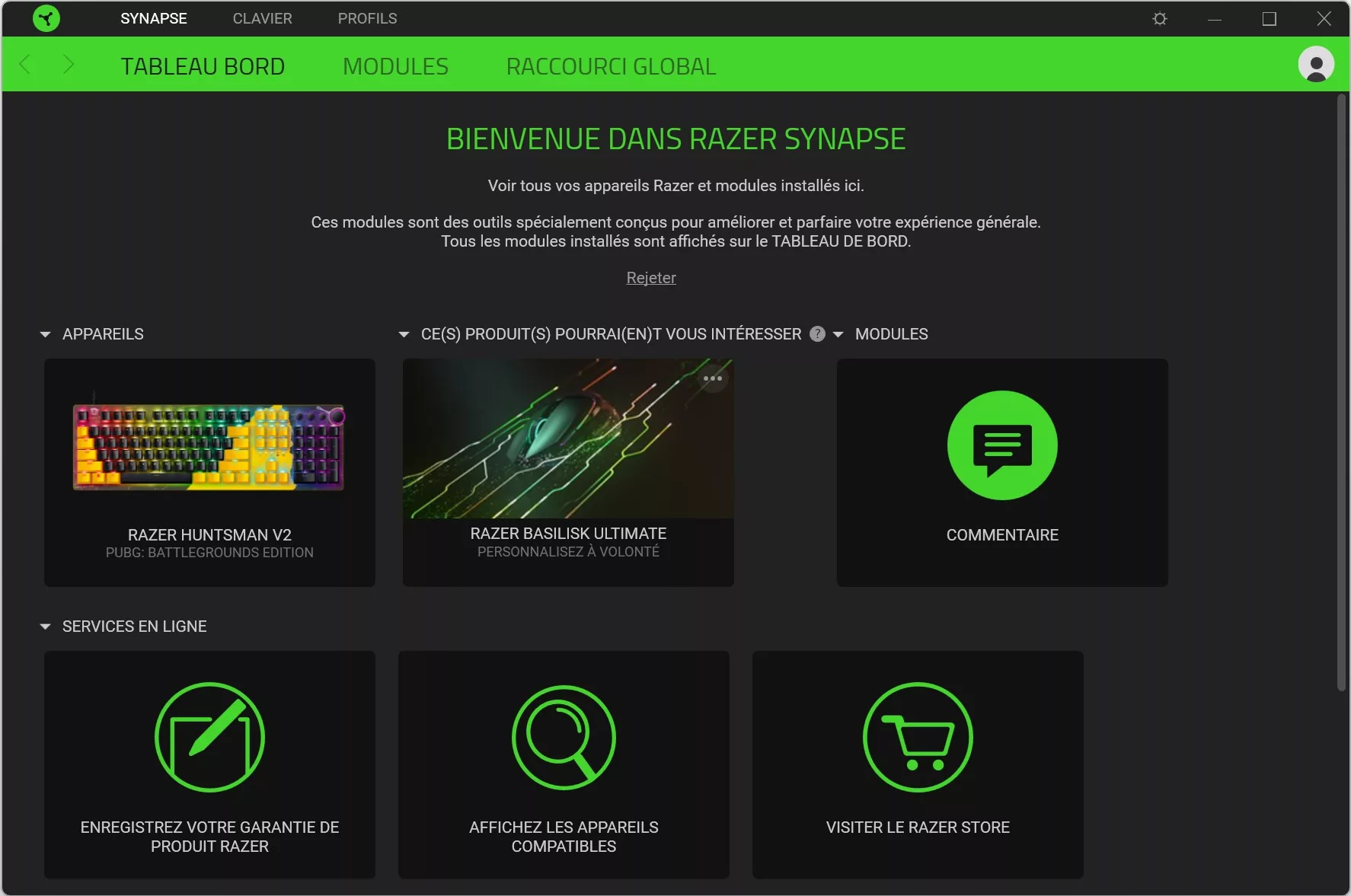Click the back navigation arrow
Screen dimensions: 1351x896
[24, 65]
